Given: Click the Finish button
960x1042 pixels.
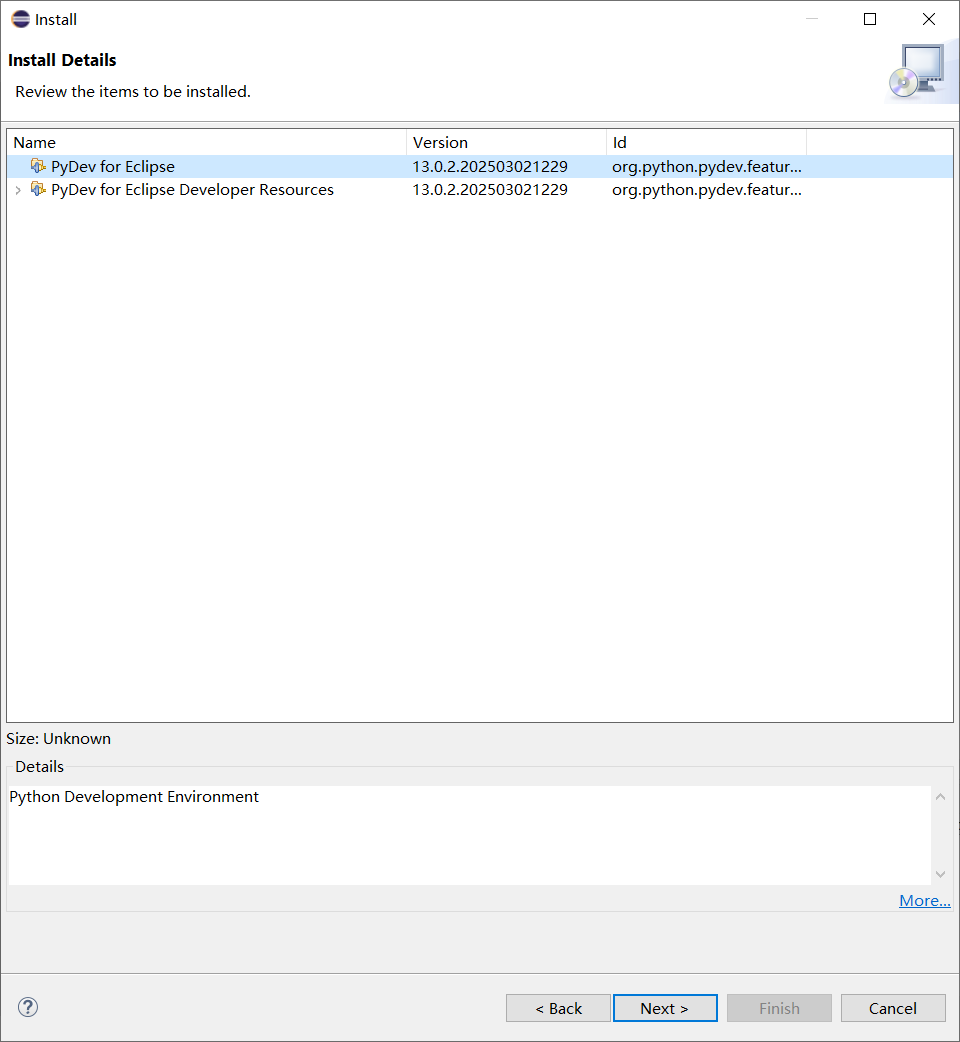Looking at the screenshot, I should click(779, 1008).
